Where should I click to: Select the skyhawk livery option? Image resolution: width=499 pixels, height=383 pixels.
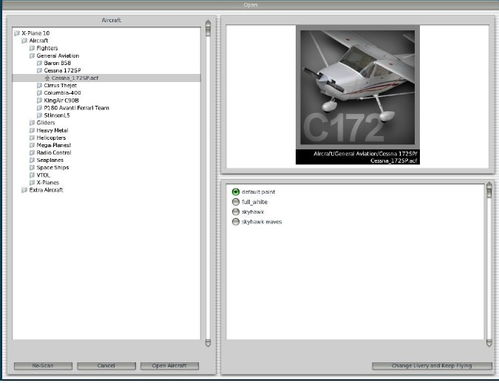236,212
